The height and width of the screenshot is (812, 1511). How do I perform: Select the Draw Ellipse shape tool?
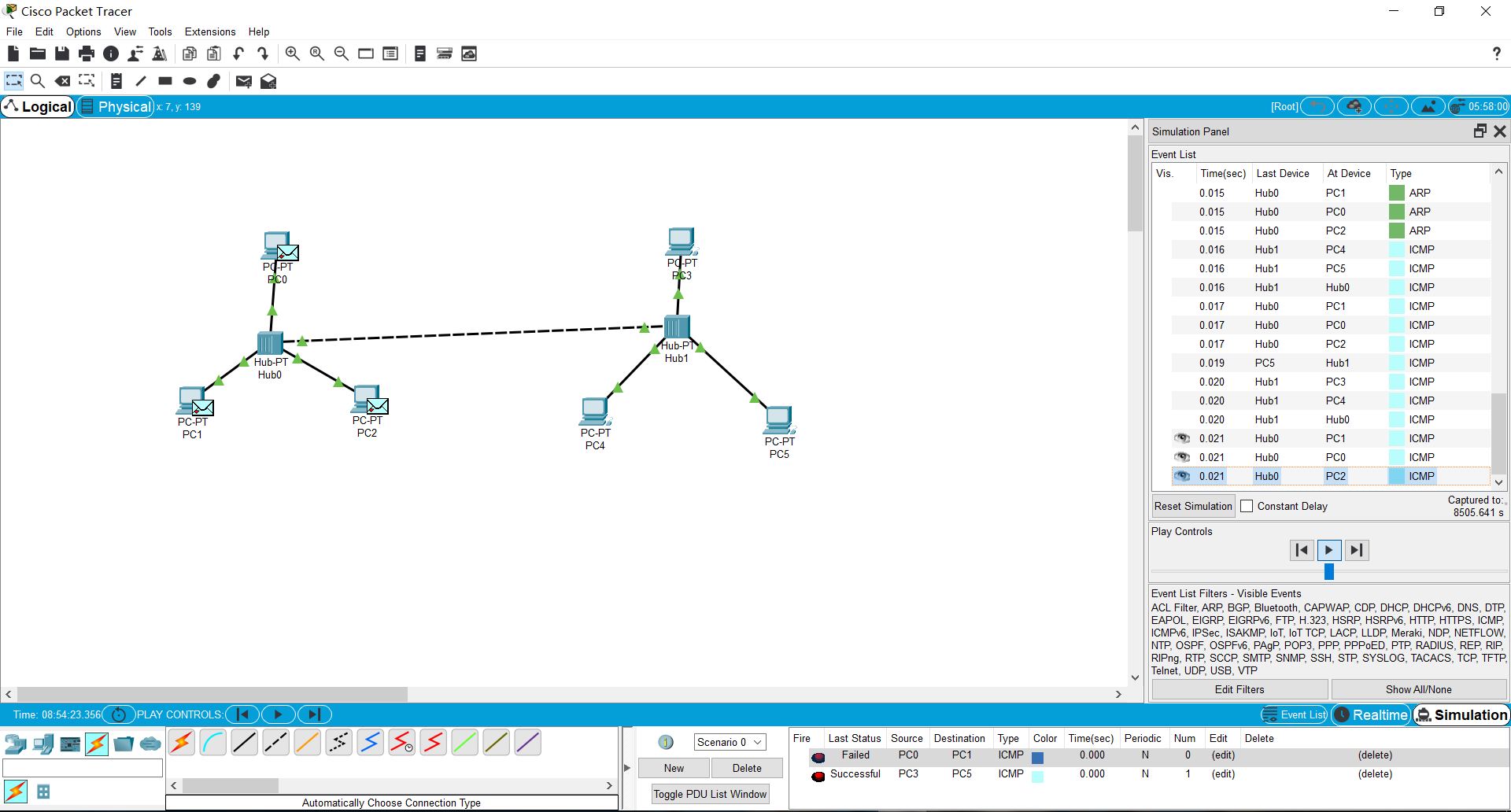[189, 81]
